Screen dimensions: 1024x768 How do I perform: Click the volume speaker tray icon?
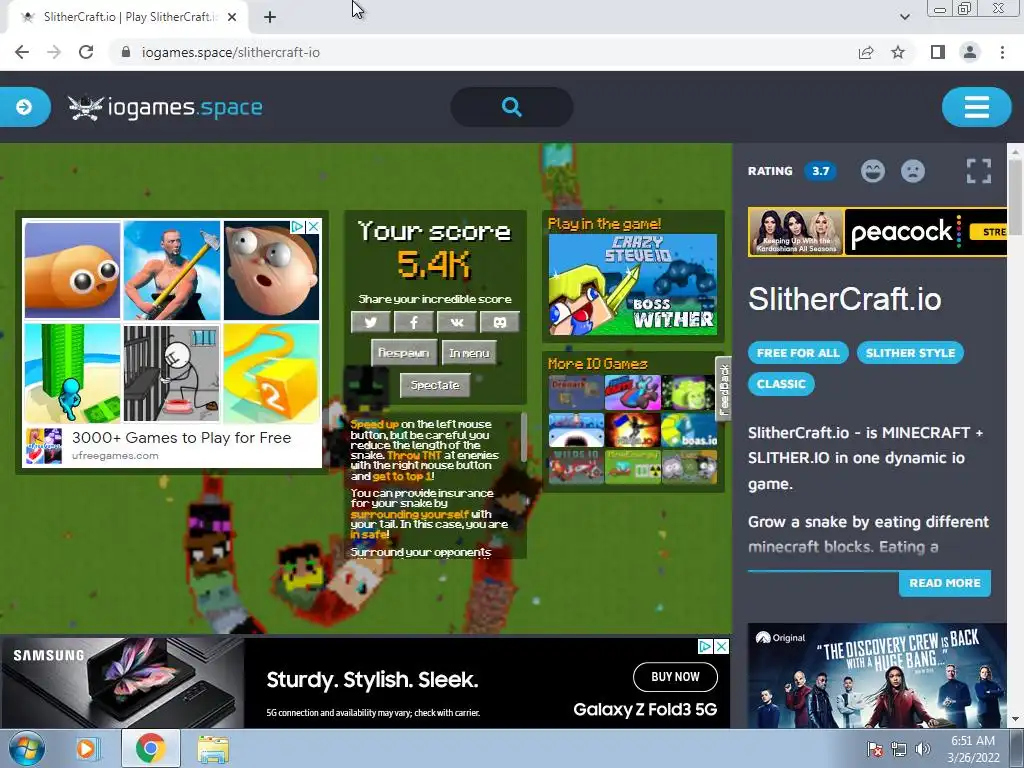923,750
